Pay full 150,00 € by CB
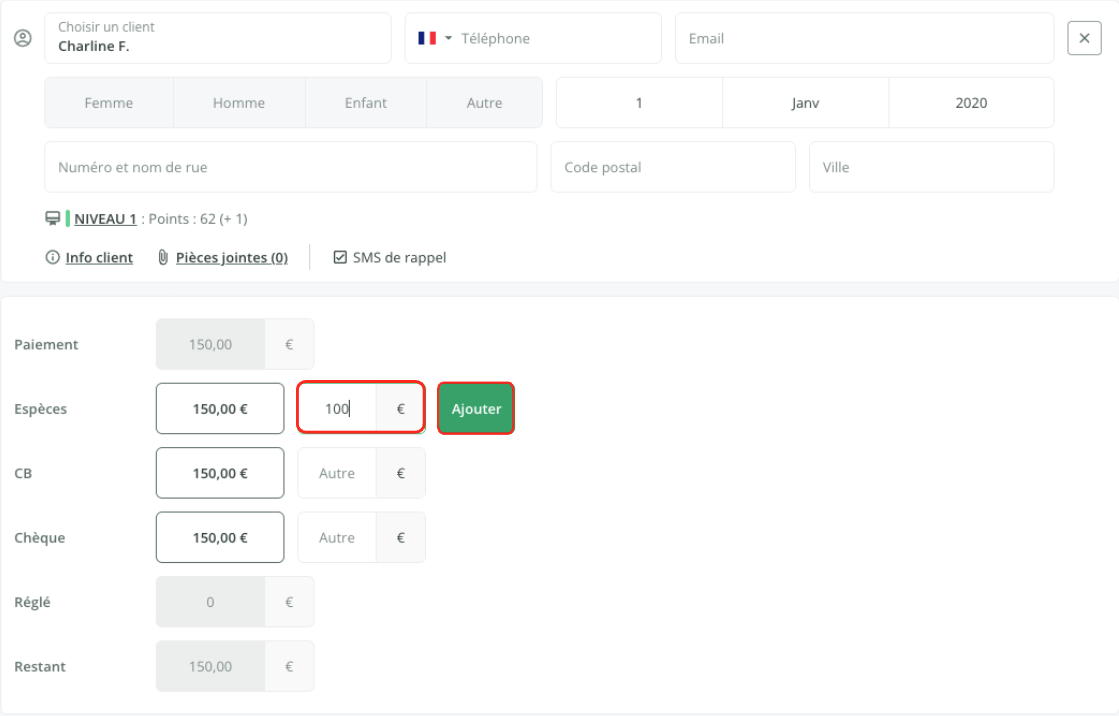The width and height of the screenshot is (1119, 716). [x=220, y=473]
